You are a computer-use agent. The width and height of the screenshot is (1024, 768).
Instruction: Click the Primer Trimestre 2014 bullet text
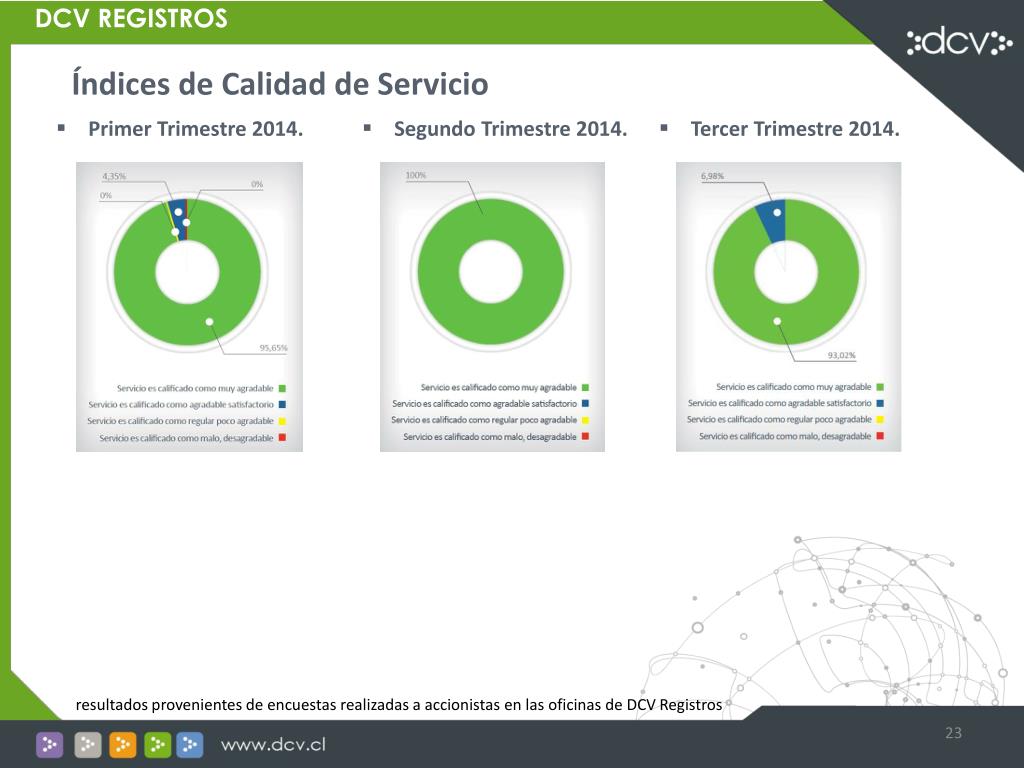(x=195, y=129)
